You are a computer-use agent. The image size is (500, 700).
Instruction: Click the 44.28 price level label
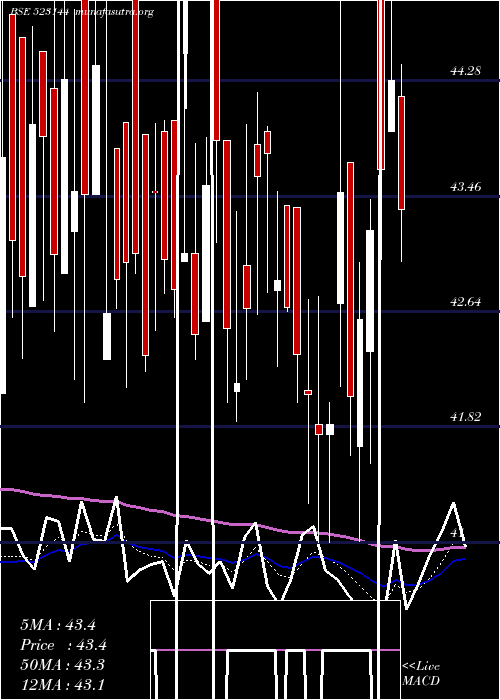(466, 71)
